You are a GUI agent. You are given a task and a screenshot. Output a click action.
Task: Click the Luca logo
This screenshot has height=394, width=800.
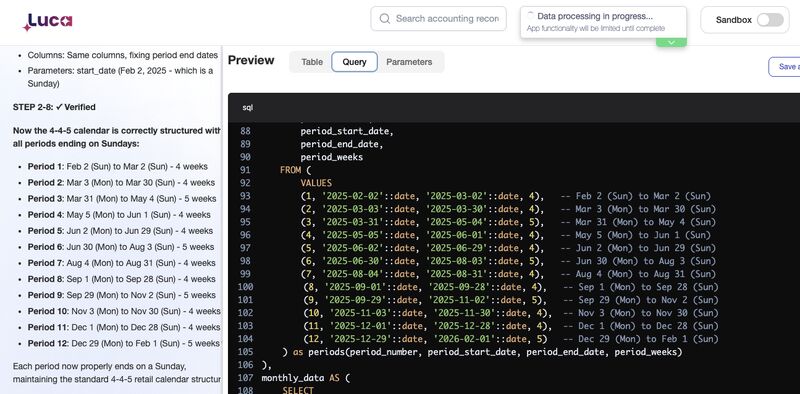point(47,22)
